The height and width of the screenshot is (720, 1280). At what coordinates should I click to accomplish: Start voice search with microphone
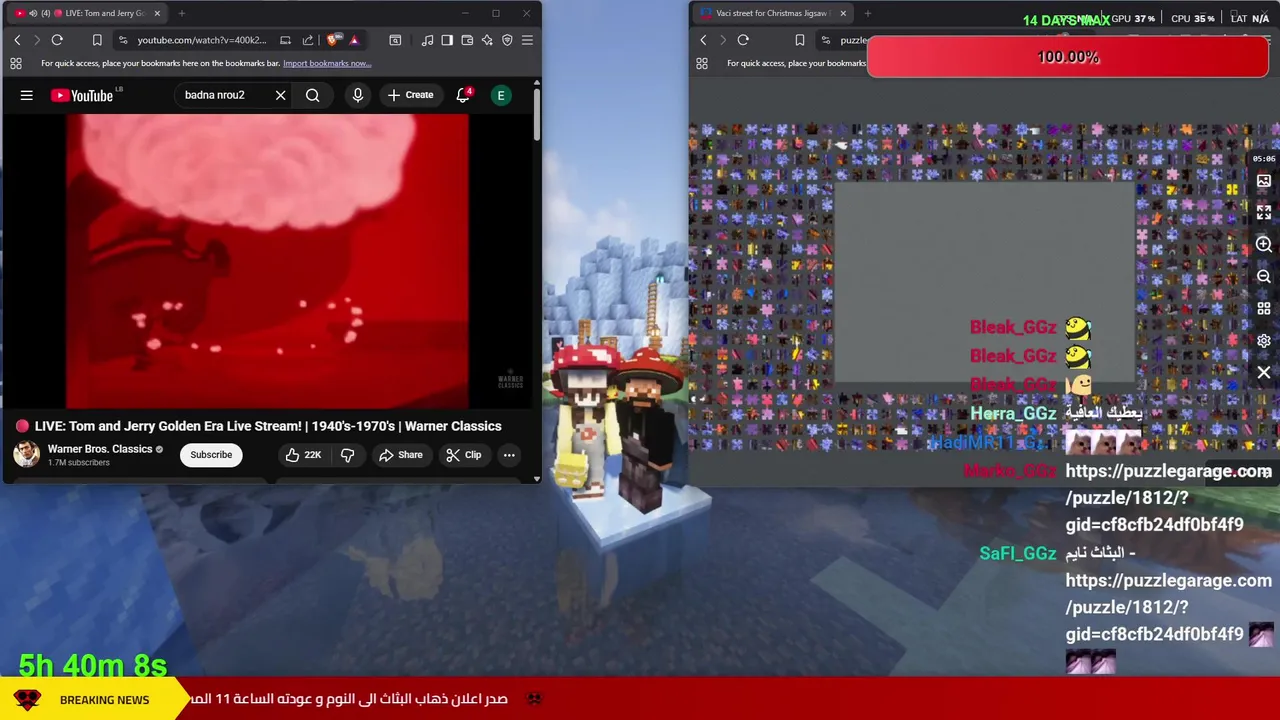tap(357, 95)
